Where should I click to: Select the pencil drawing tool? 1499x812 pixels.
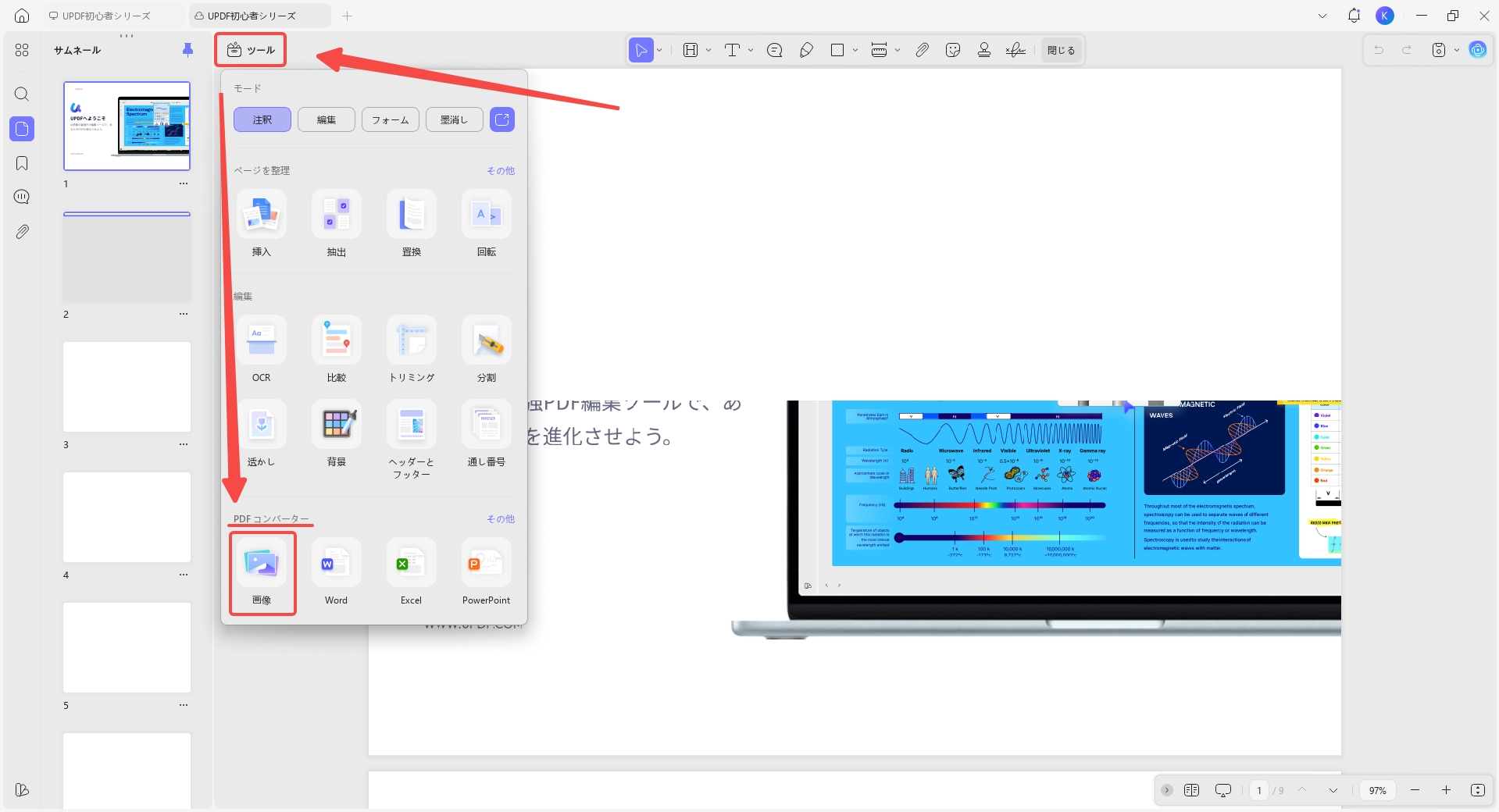click(807, 50)
